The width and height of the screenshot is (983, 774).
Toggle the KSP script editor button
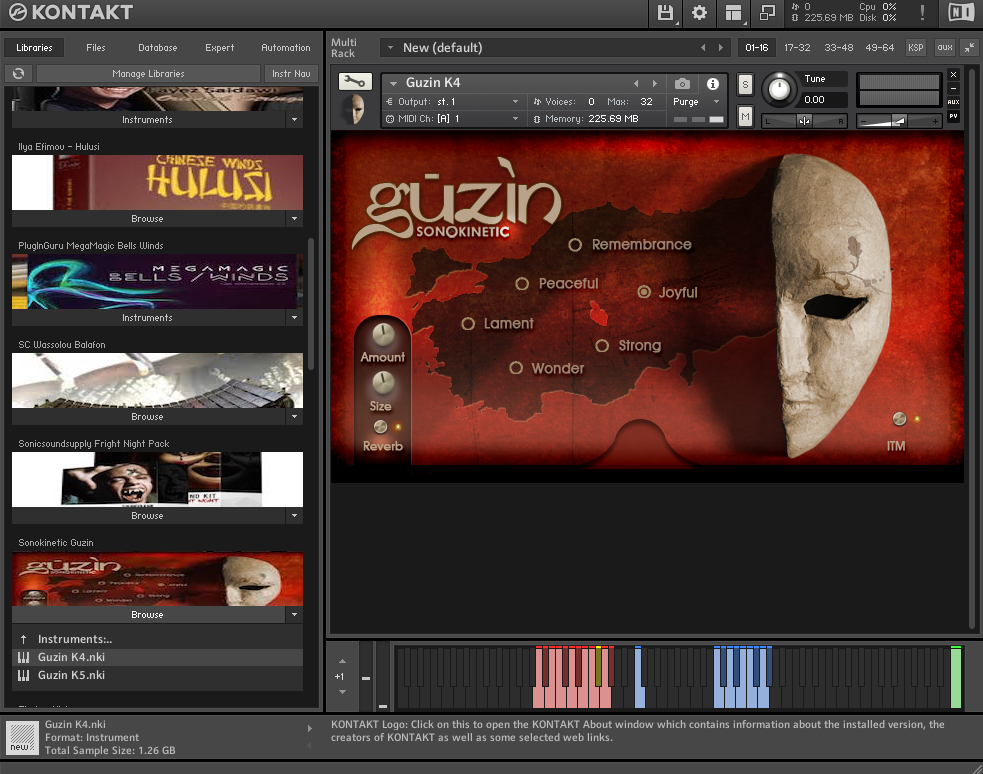coord(916,48)
